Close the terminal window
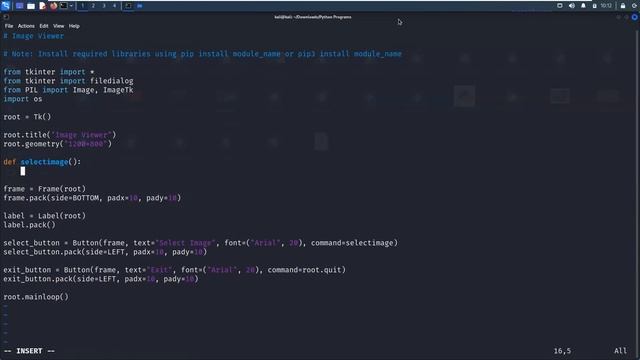The width and height of the screenshot is (640, 360). point(634,17)
